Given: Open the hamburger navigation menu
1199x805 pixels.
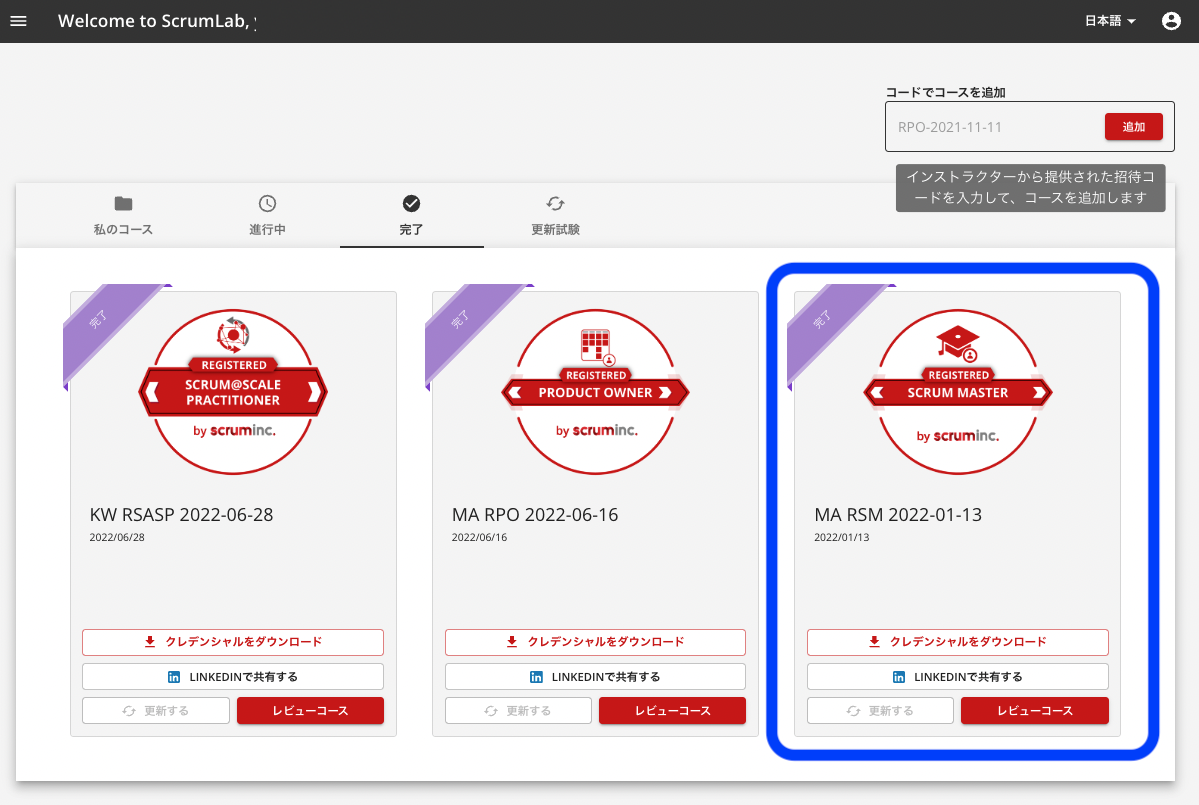Looking at the screenshot, I should click(x=18, y=21).
